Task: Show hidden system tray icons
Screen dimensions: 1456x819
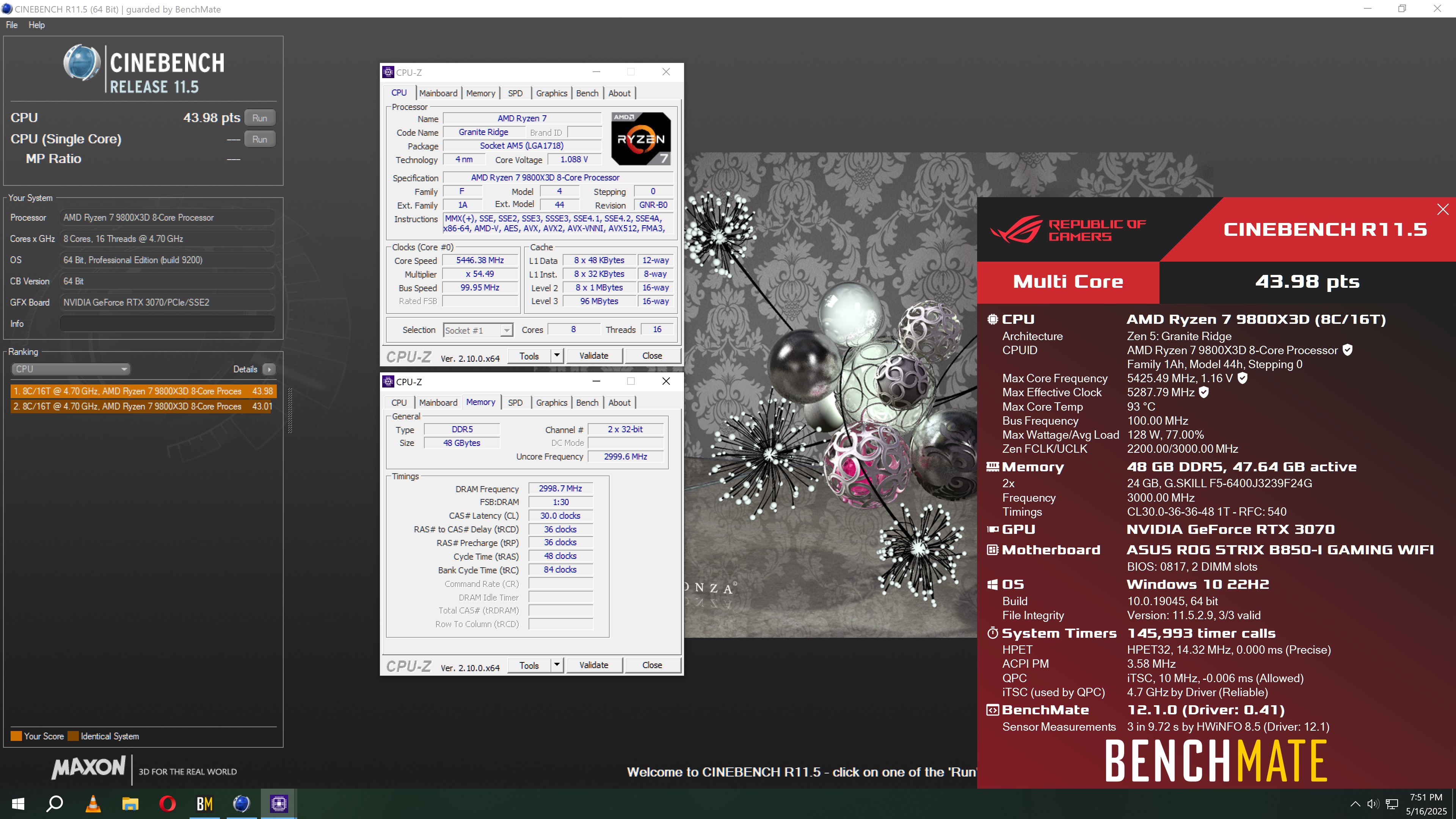Action: pos(1355,804)
